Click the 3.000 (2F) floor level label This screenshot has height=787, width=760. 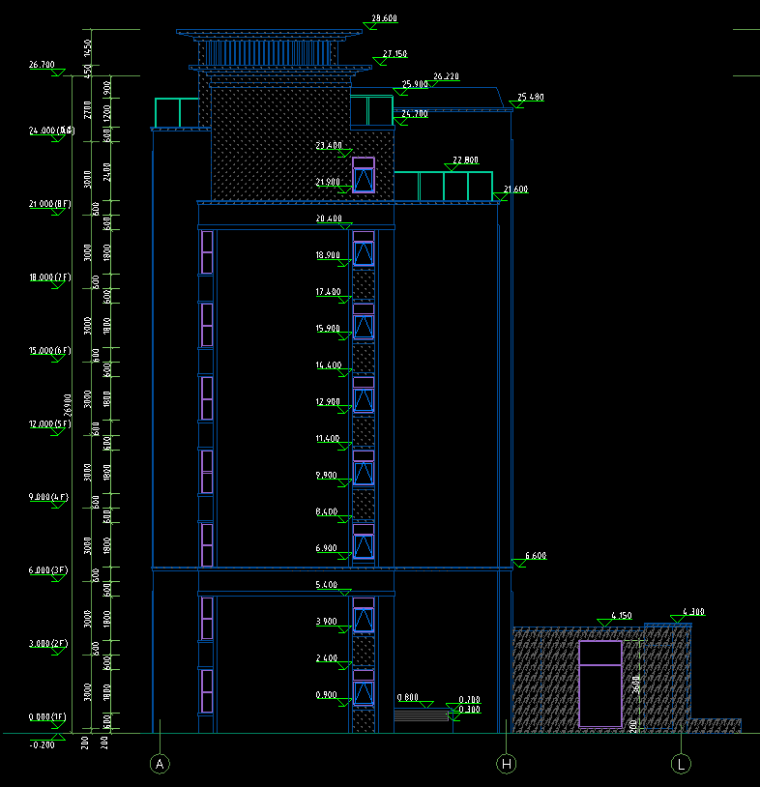(50, 644)
